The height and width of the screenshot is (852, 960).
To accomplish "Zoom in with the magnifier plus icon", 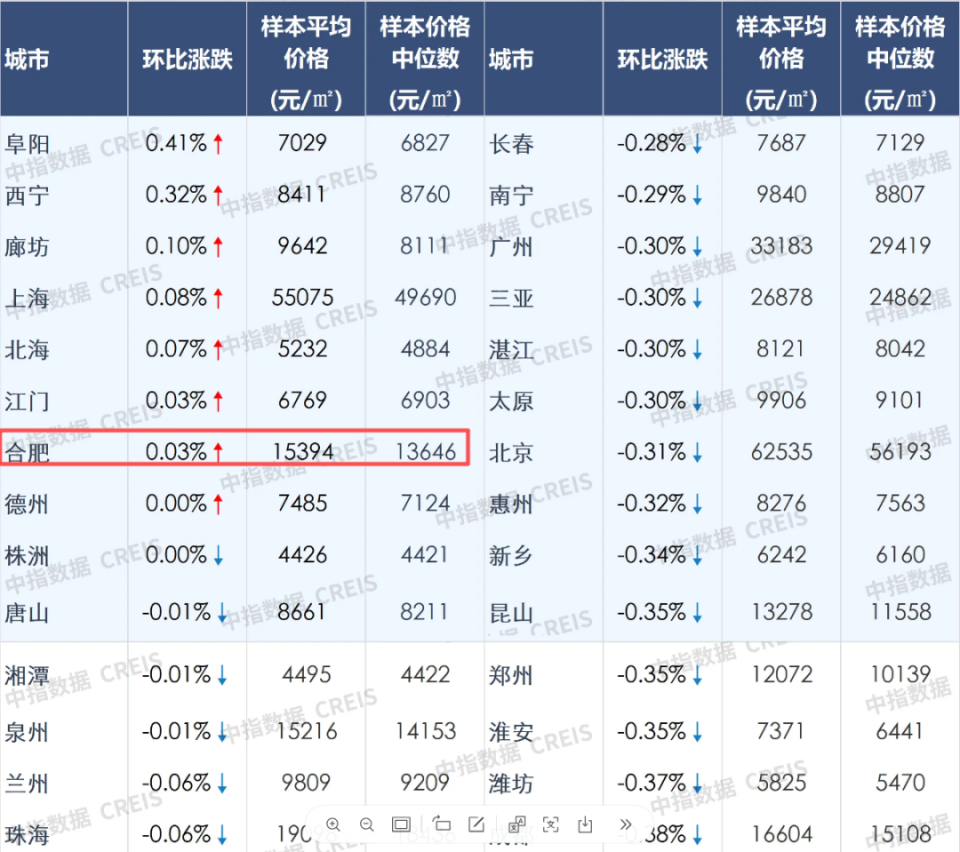I will pos(333,824).
